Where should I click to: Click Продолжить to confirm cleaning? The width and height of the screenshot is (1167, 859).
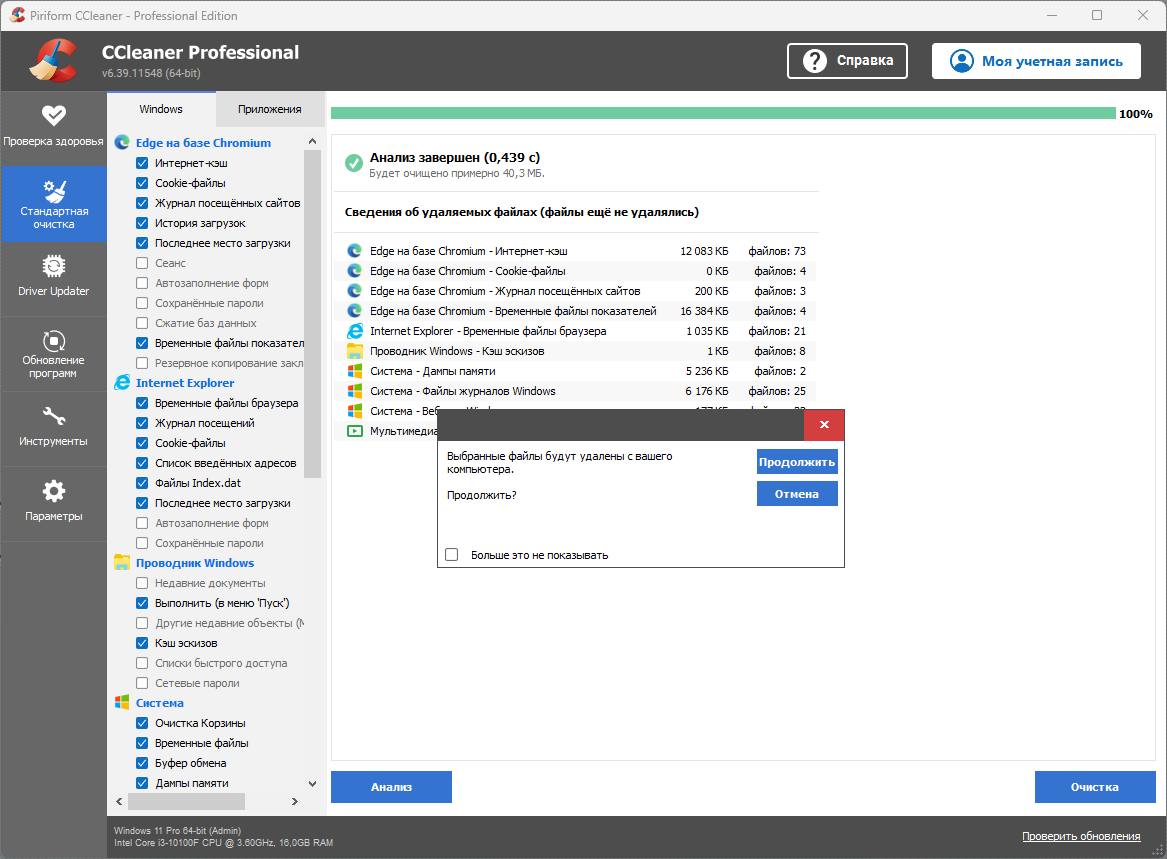796,462
